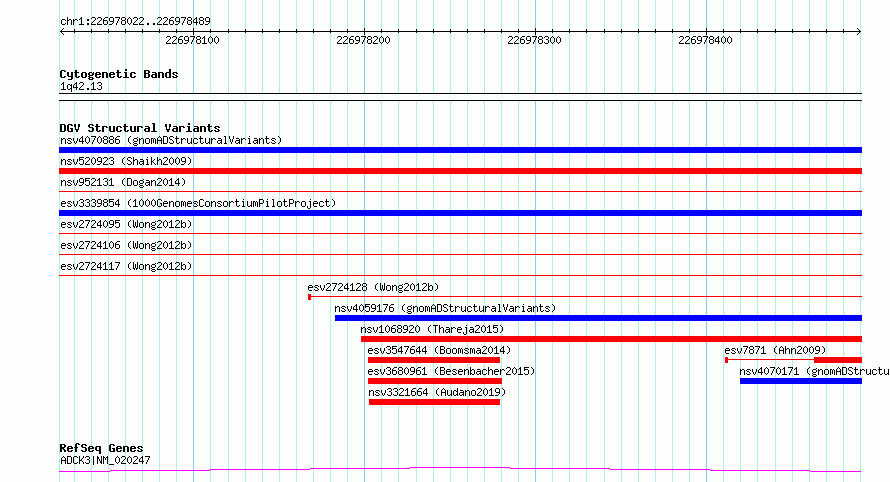
Task: Click the blue bar under nsv4070171
Action: [801, 381]
